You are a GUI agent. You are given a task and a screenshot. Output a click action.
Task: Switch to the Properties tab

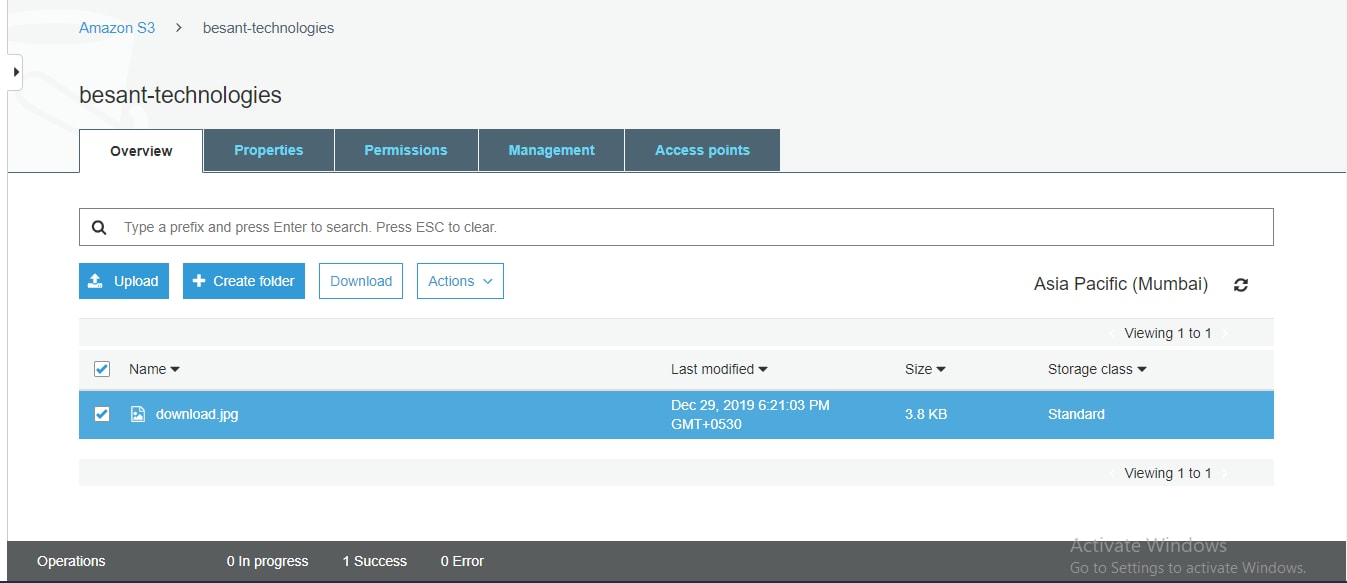coord(268,150)
